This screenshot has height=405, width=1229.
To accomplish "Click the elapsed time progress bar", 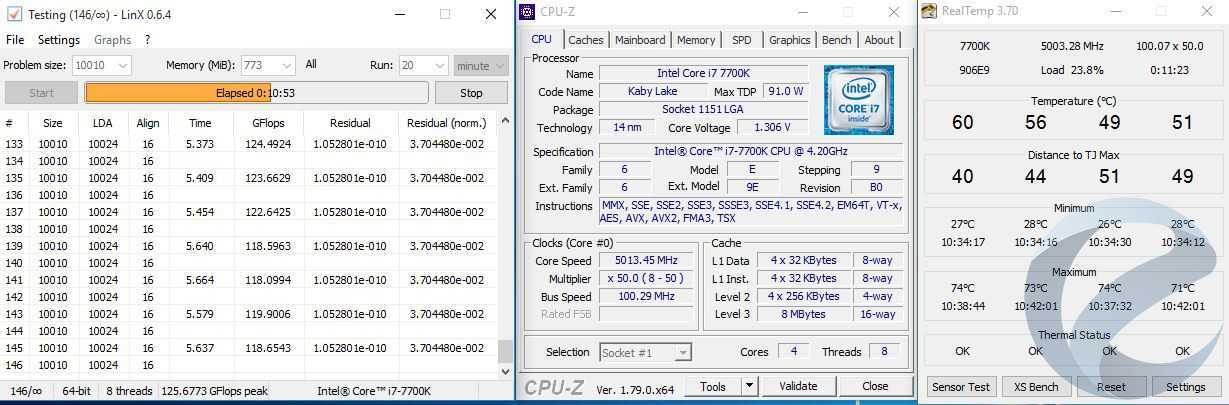I will pos(256,93).
